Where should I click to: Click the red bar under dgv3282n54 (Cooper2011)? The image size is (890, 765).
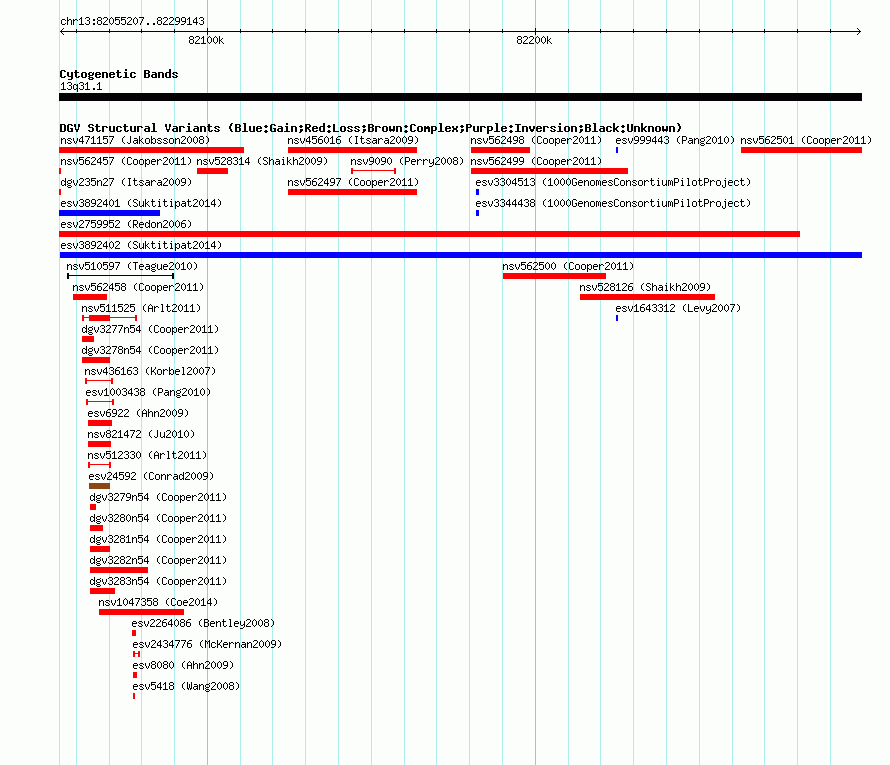coord(119,570)
